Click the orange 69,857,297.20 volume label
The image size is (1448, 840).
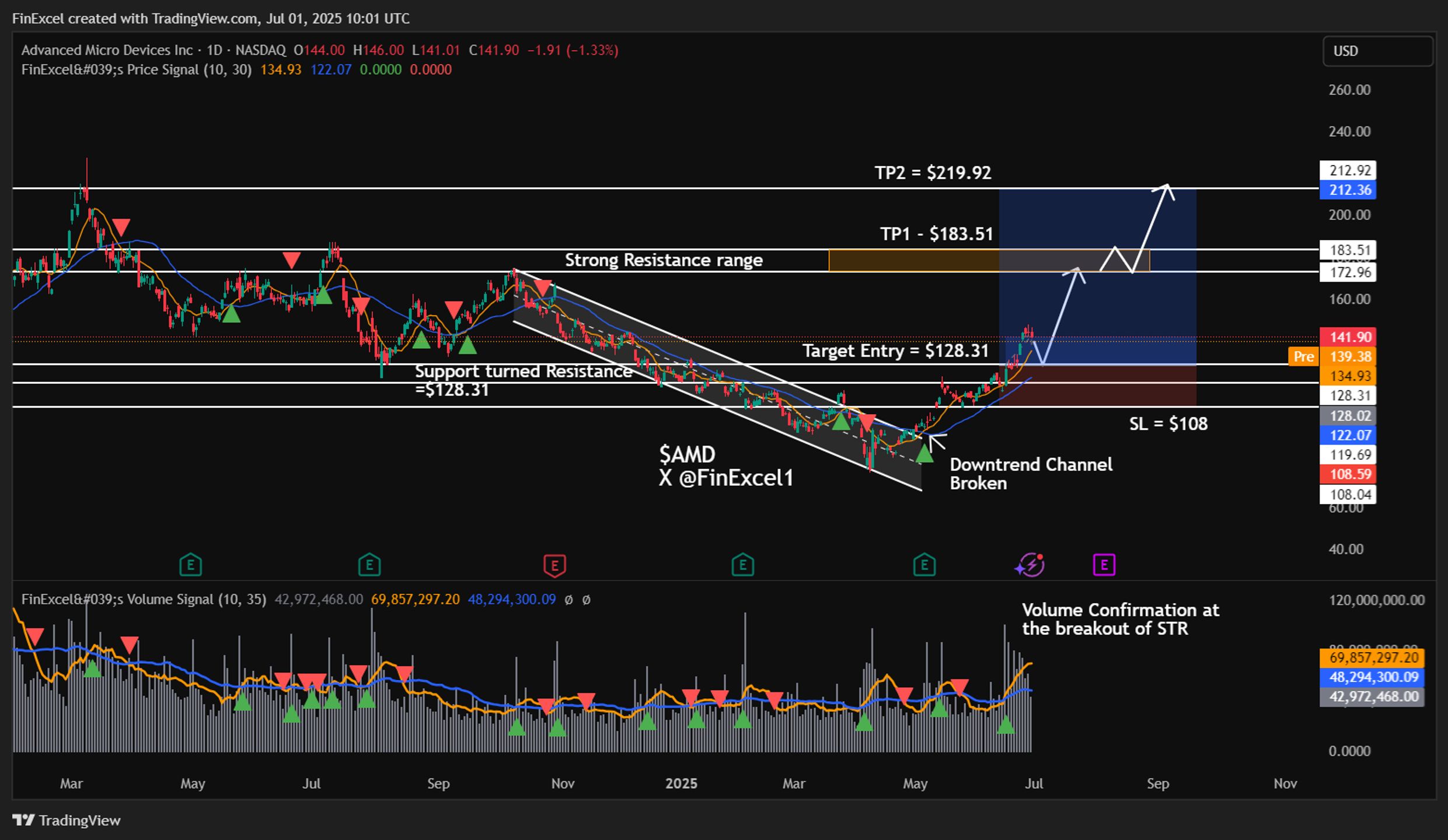pyautogui.click(x=1372, y=658)
